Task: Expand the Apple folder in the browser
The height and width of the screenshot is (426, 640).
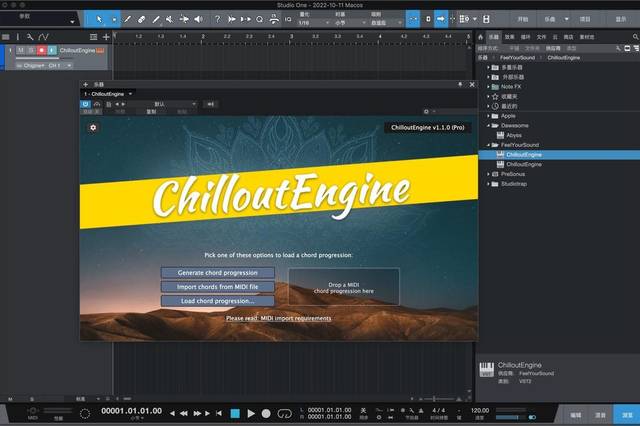Action: point(488,116)
